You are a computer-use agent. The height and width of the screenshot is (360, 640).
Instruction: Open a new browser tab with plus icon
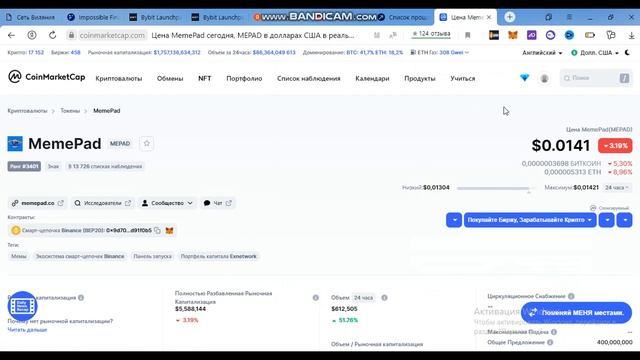pyautogui.click(x=509, y=17)
